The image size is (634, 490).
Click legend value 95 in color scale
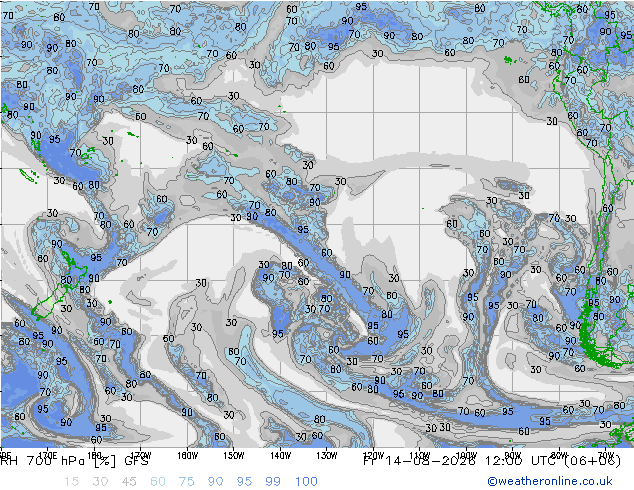244,482
